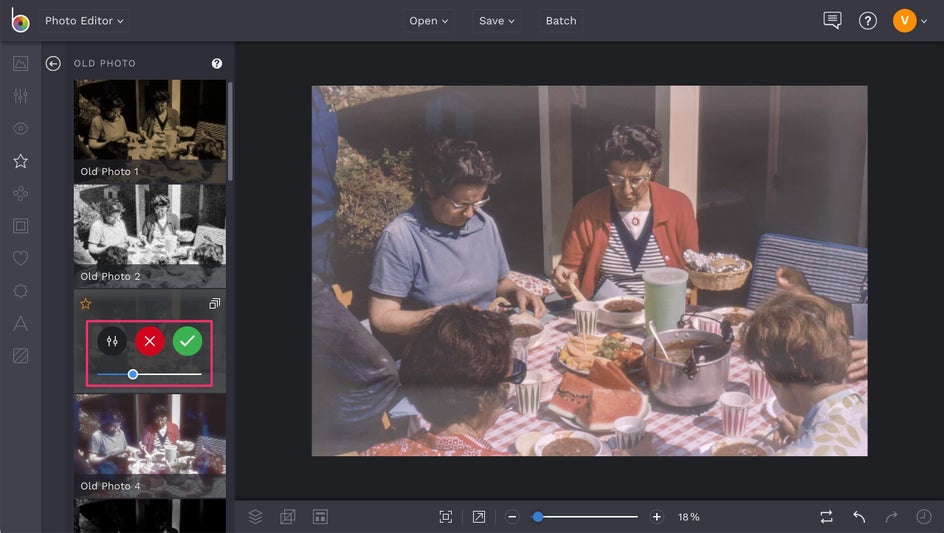944x533 pixels.
Task: Select the Old Photo 1 effect thumbnail
Action: click(x=150, y=131)
